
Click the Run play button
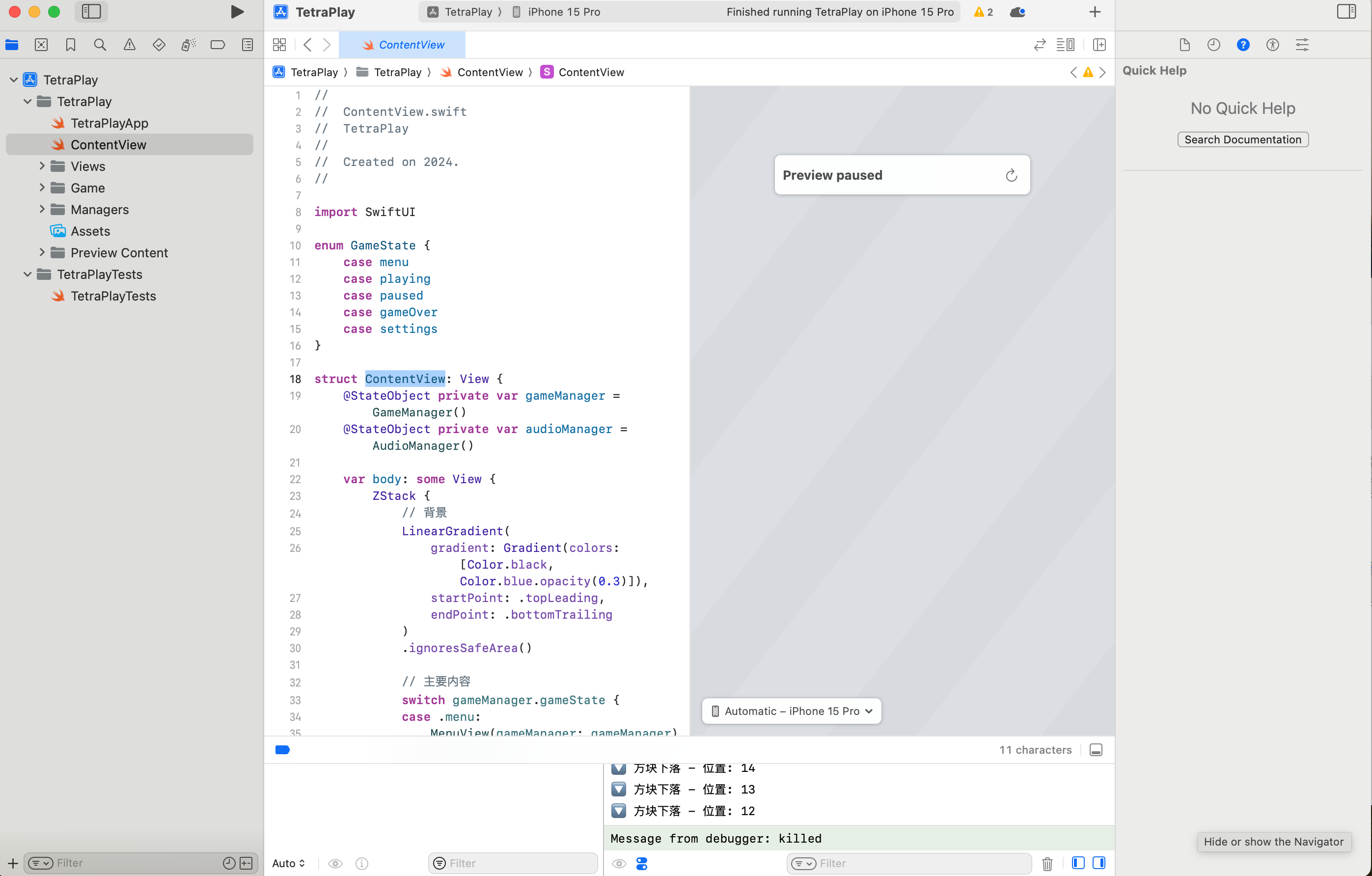237,12
